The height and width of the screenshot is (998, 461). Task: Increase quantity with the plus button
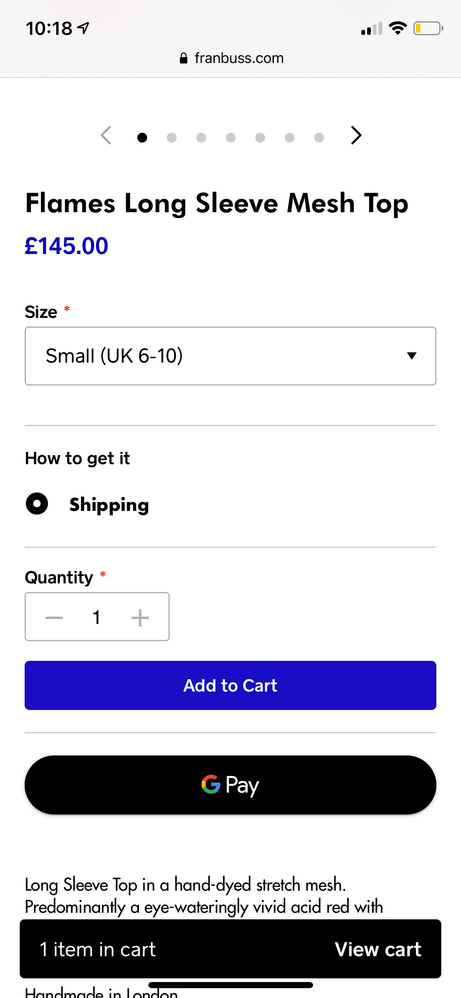point(140,617)
